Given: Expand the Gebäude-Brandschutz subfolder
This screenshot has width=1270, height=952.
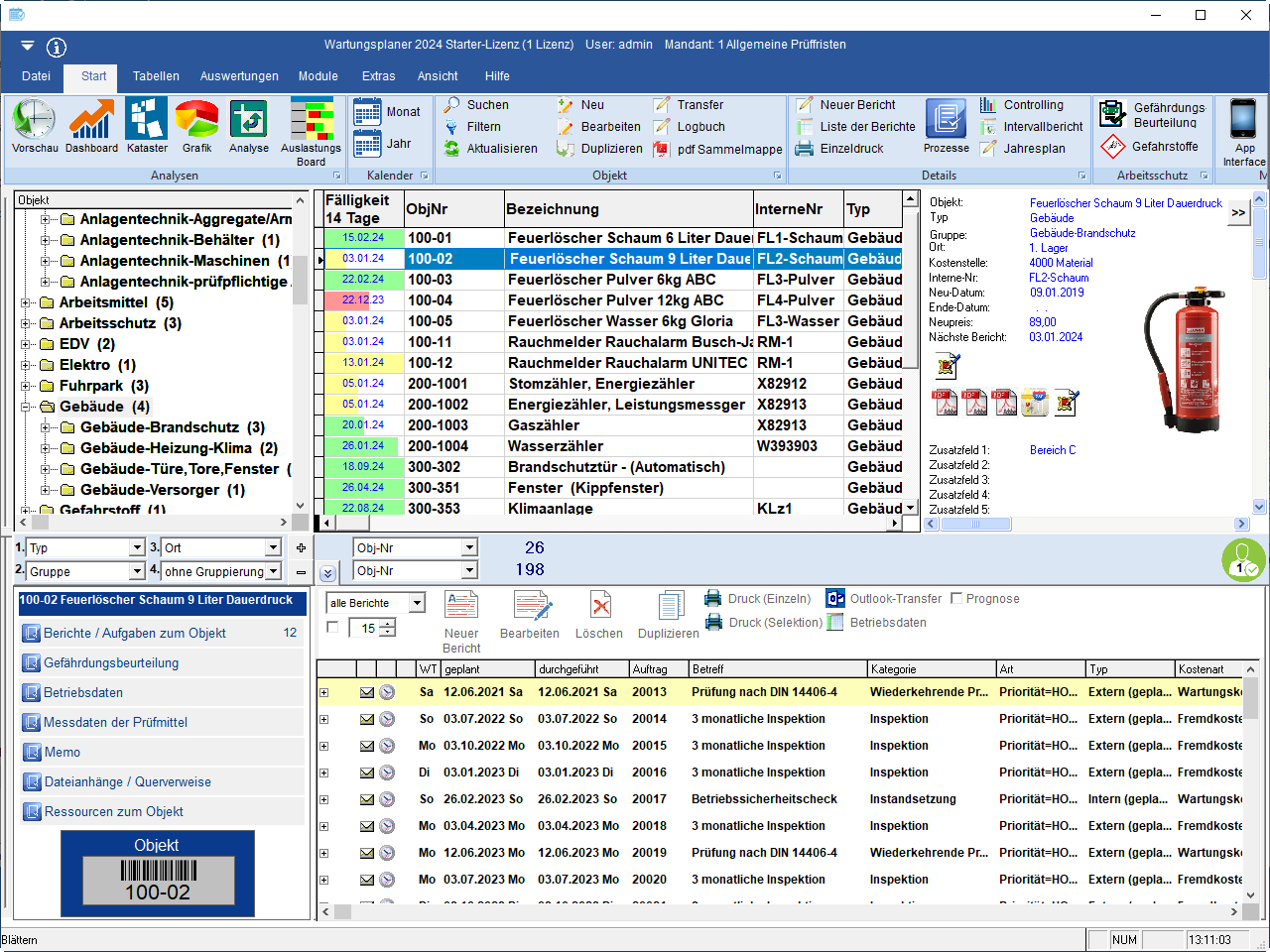Looking at the screenshot, I should click(x=46, y=427).
